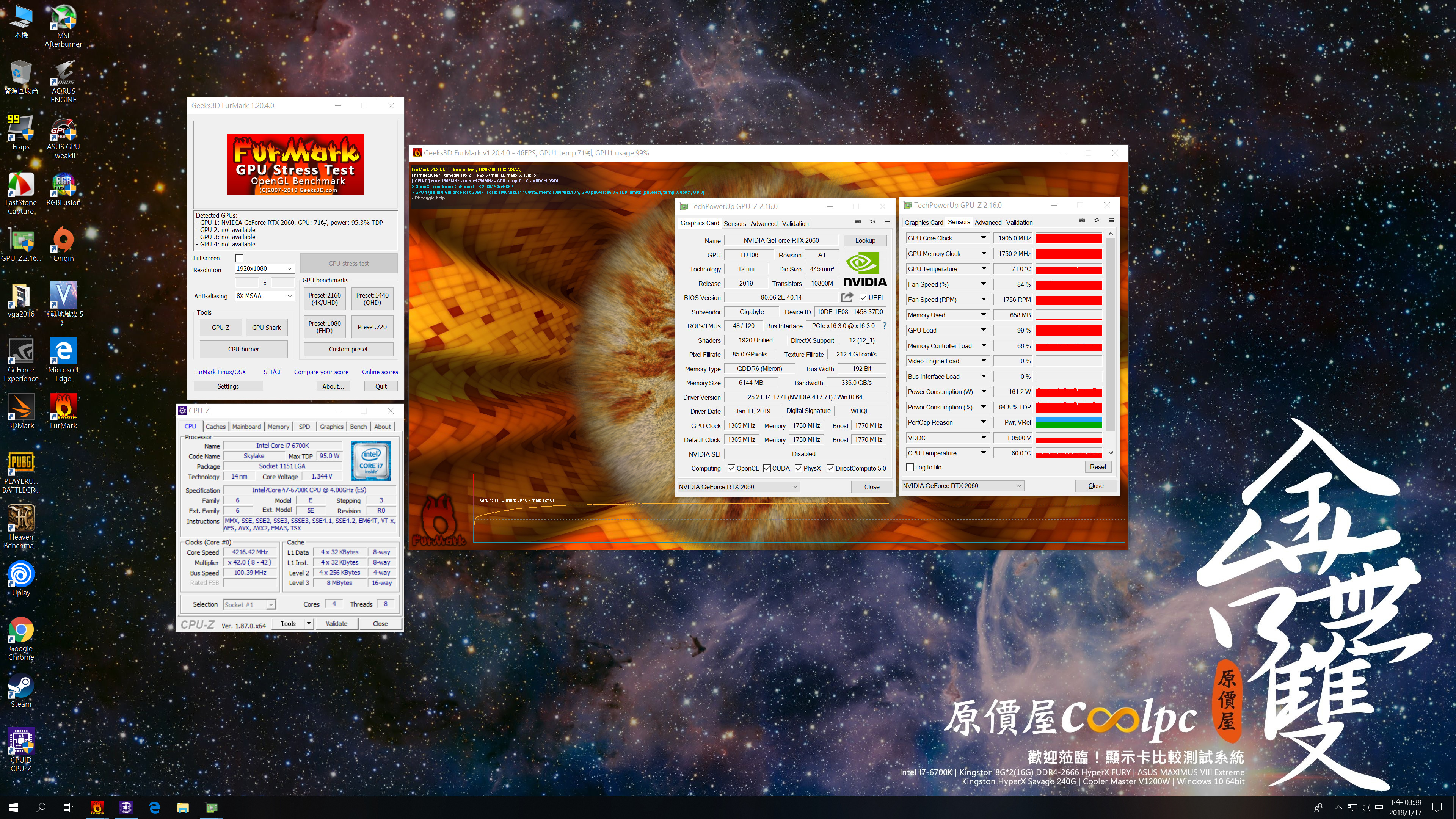This screenshot has height=819, width=1456.
Task: Open GPU selector dropdown in GPU-Z Graphics Card window
Action: coord(738,486)
